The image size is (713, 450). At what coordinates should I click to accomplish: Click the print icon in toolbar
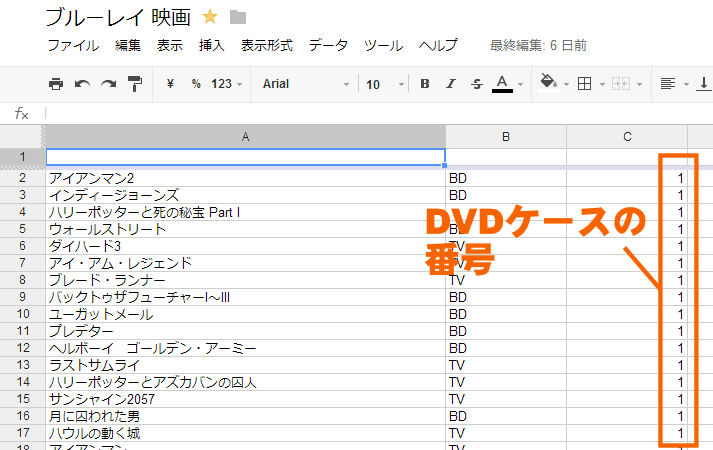pos(56,84)
